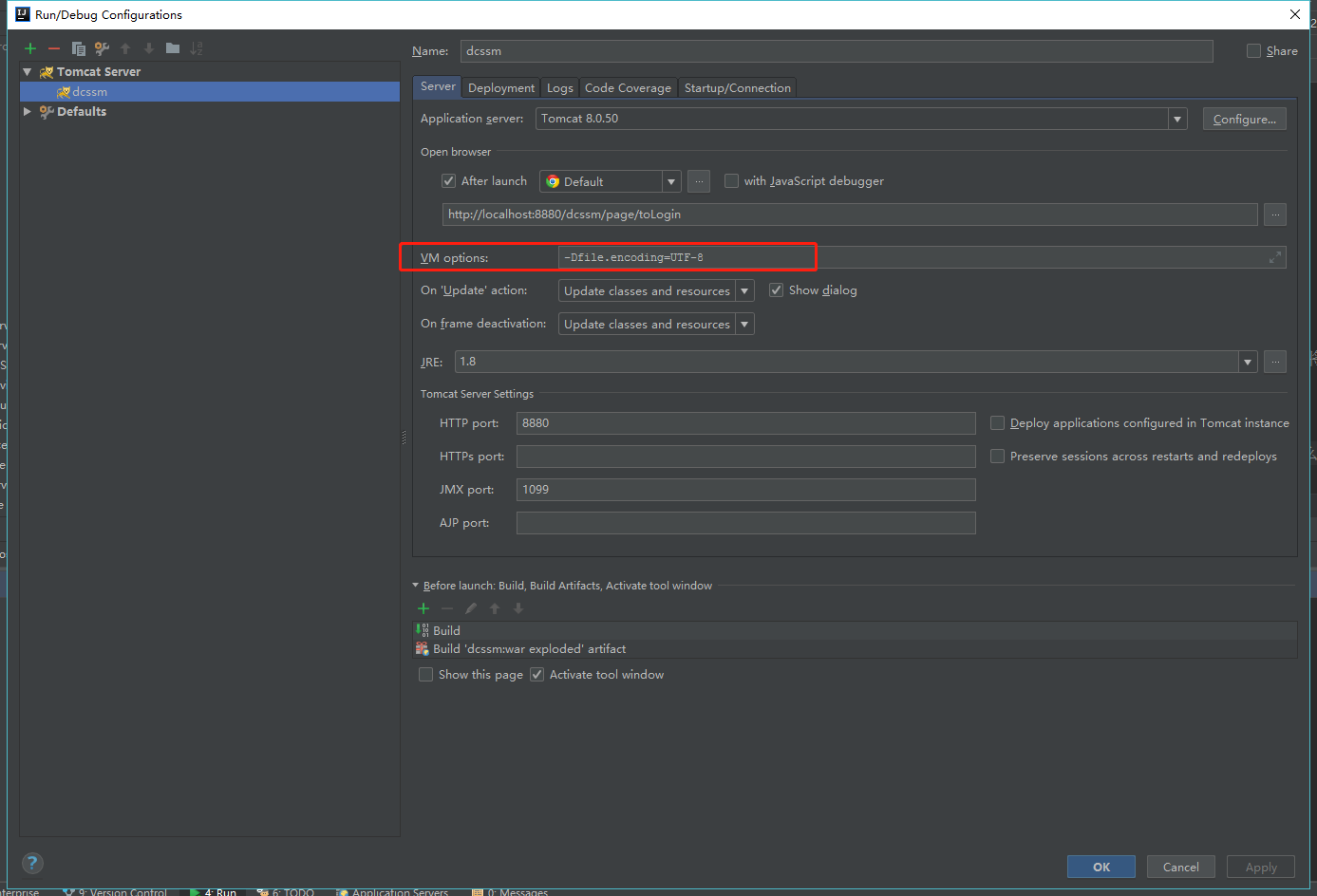The image size is (1317, 896).
Task: Sort configurations alphabetically
Action: [x=197, y=48]
